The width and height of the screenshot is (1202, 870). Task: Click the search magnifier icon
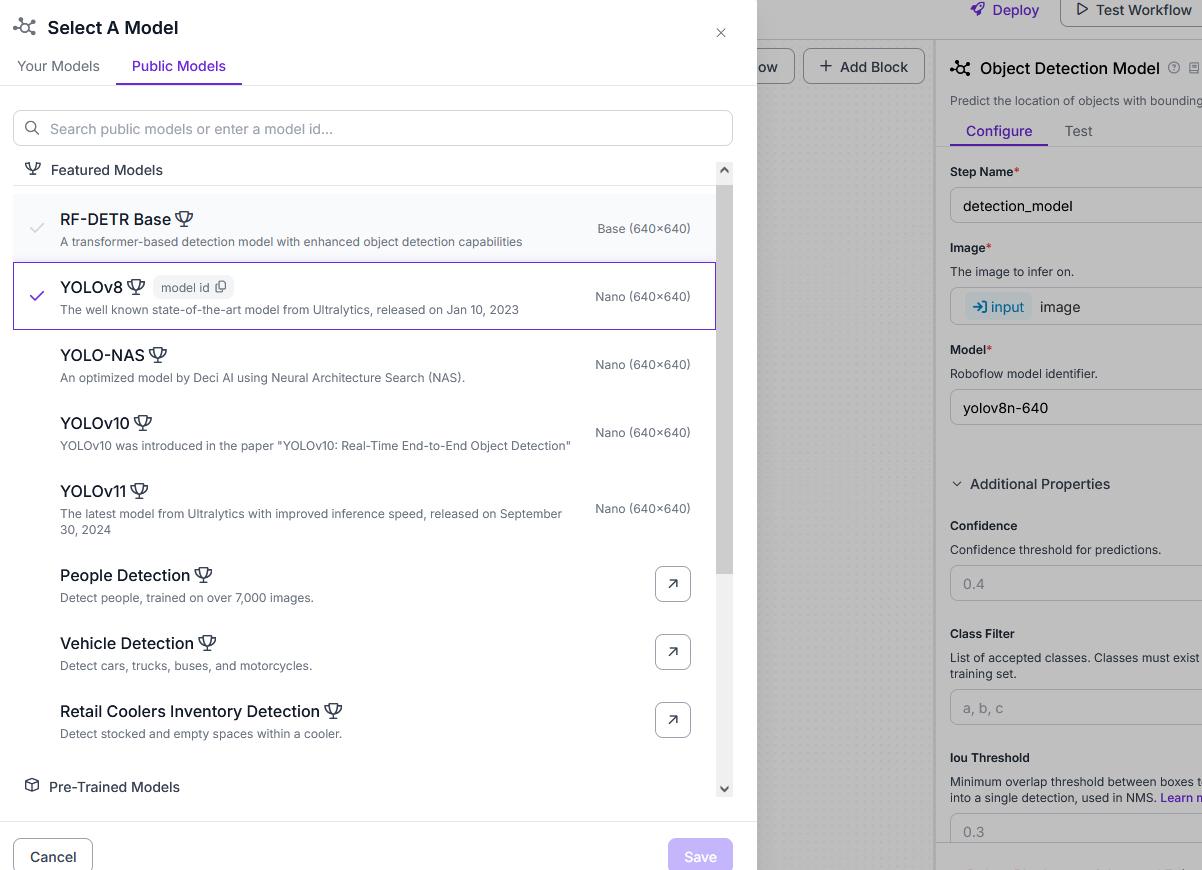[32, 128]
